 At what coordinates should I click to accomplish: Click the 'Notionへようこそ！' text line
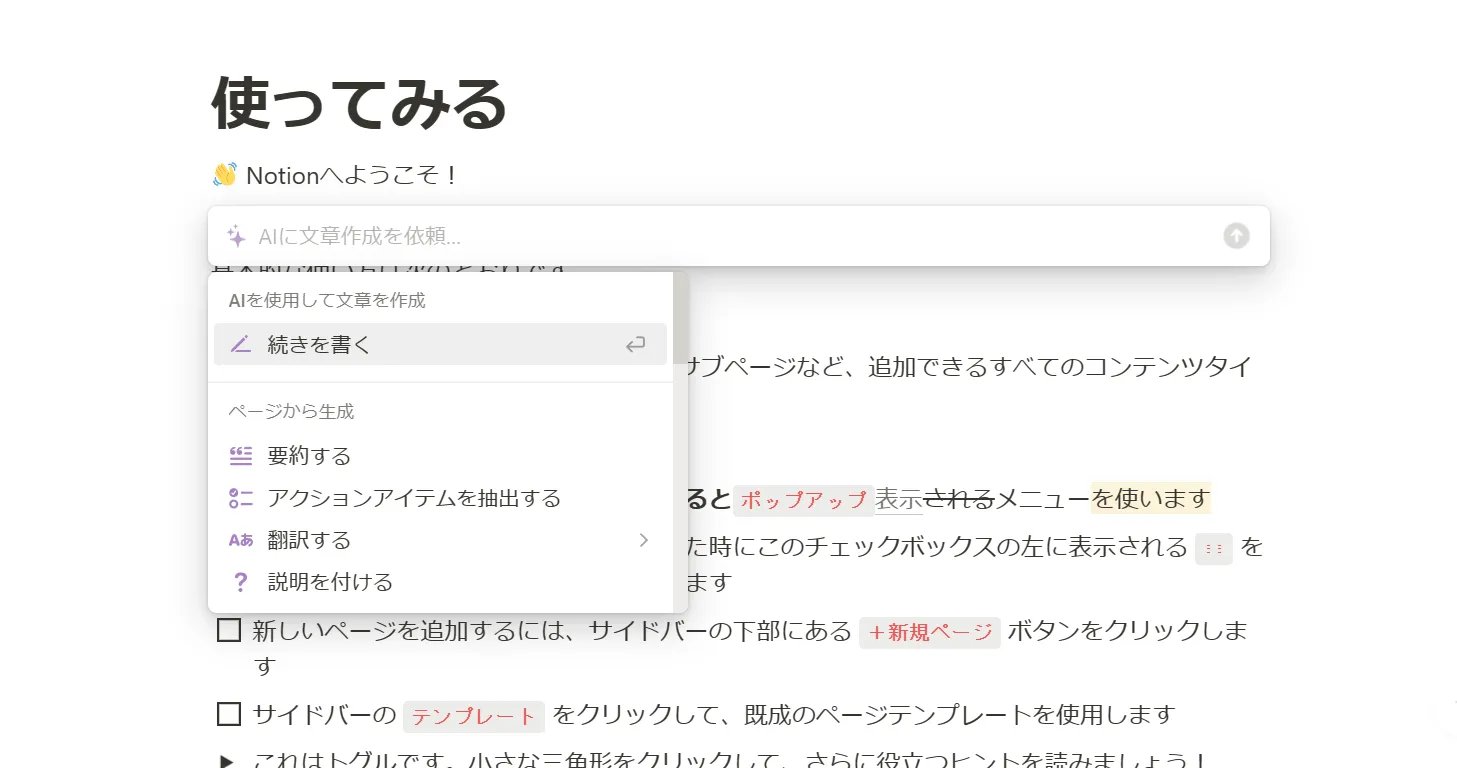352,176
